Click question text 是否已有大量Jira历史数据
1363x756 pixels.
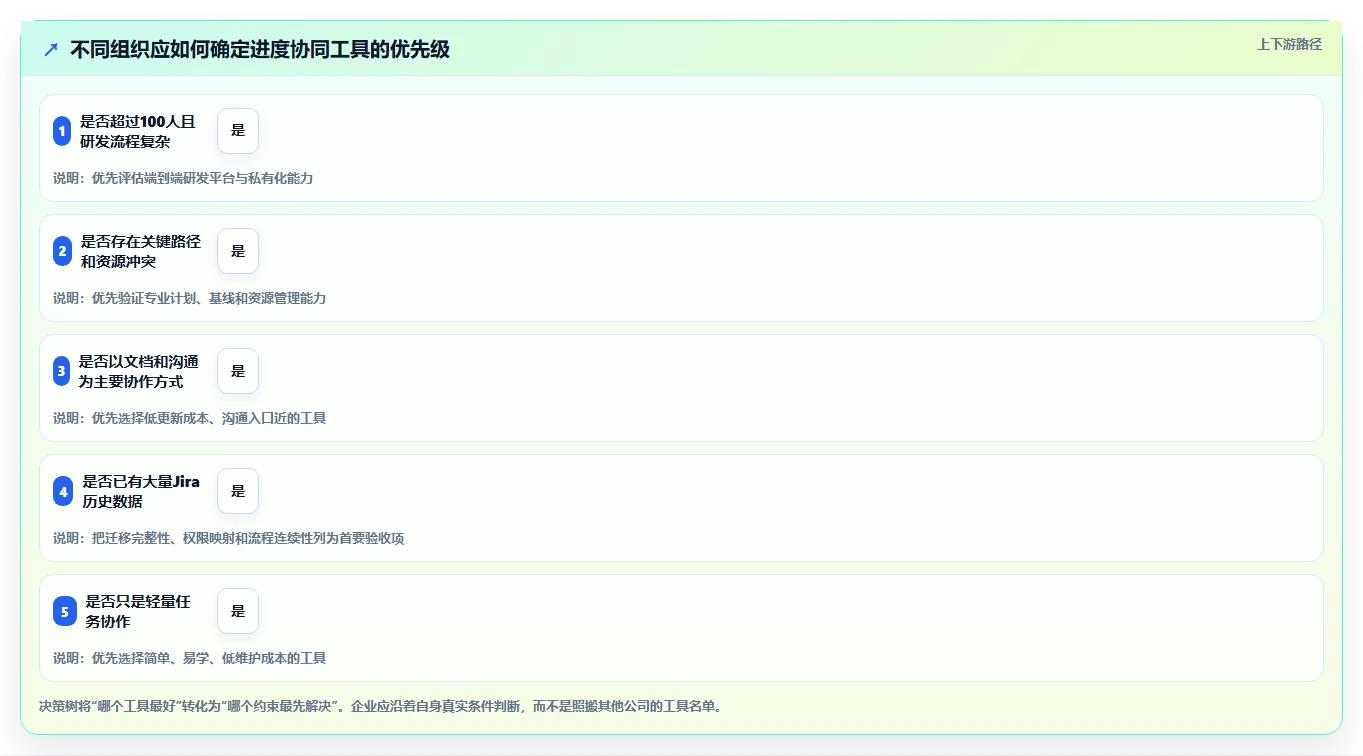[x=141, y=491]
